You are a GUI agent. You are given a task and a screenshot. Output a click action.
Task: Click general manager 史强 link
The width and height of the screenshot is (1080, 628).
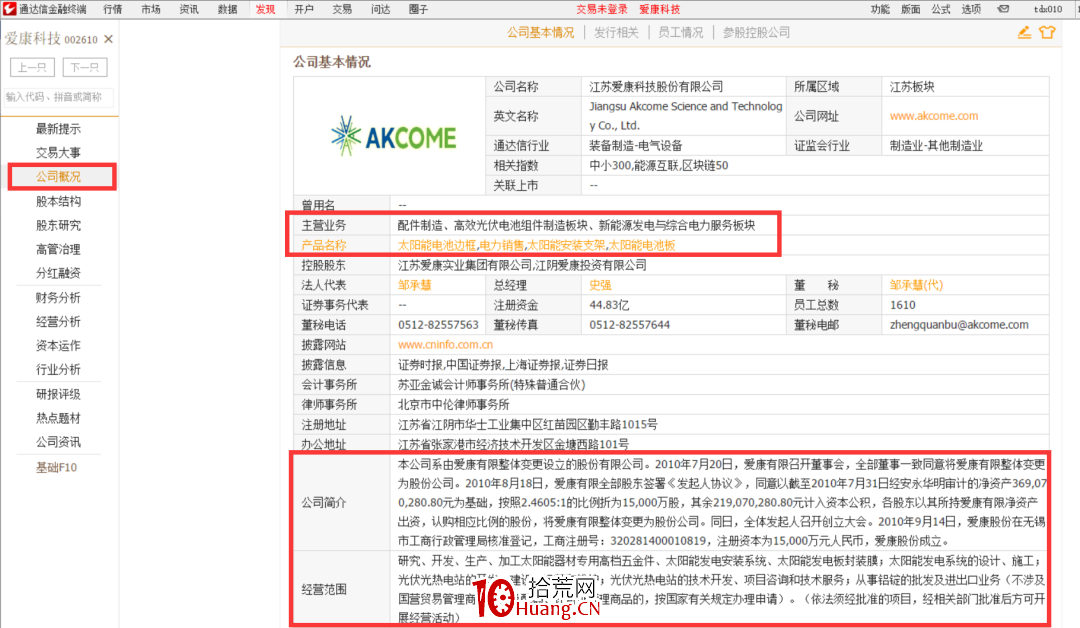pyautogui.click(x=600, y=285)
